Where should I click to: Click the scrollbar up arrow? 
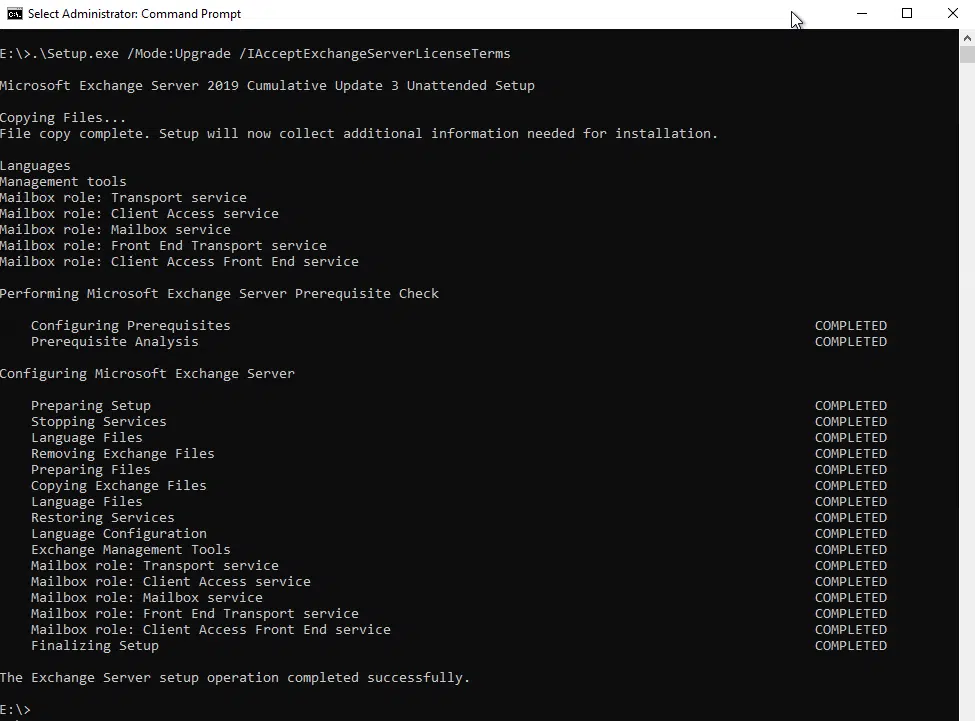coord(967,38)
